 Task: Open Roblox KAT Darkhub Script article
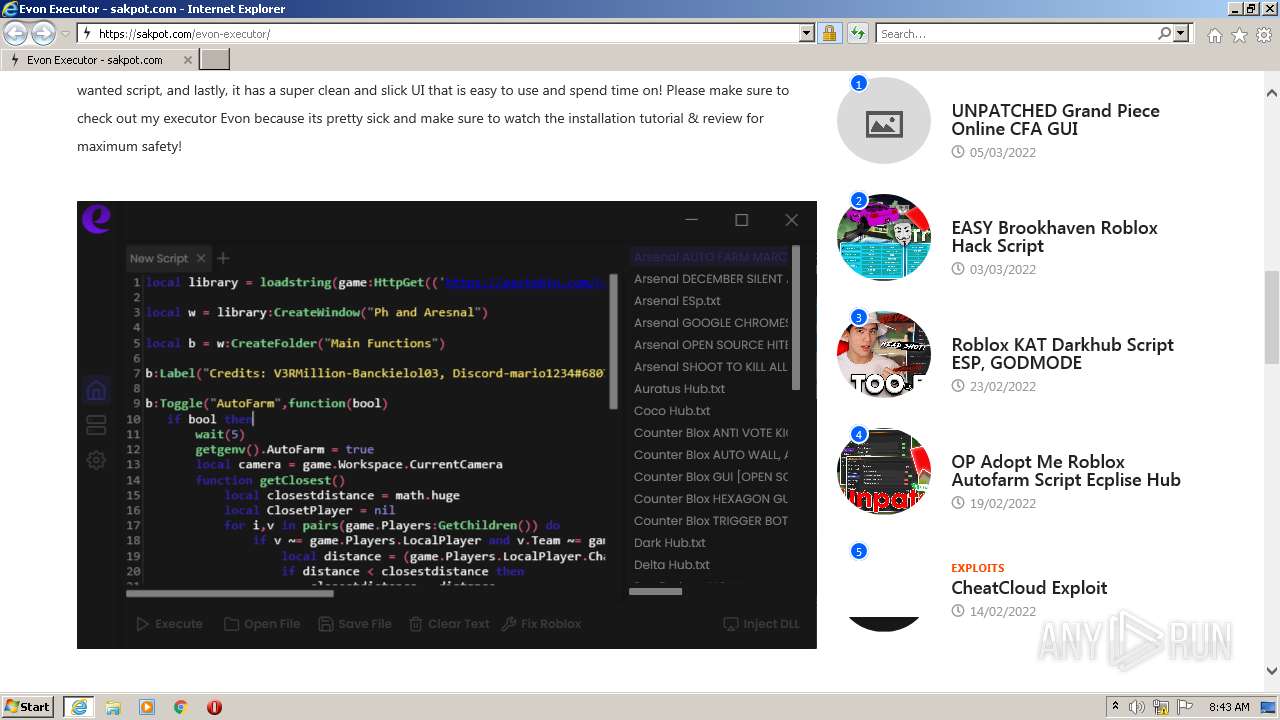(x=1062, y=353)
